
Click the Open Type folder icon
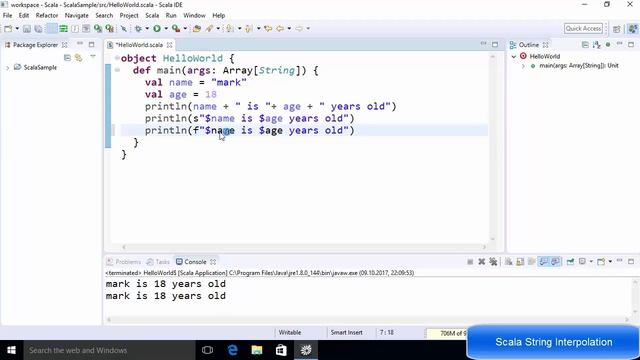(x=197, y=29)
